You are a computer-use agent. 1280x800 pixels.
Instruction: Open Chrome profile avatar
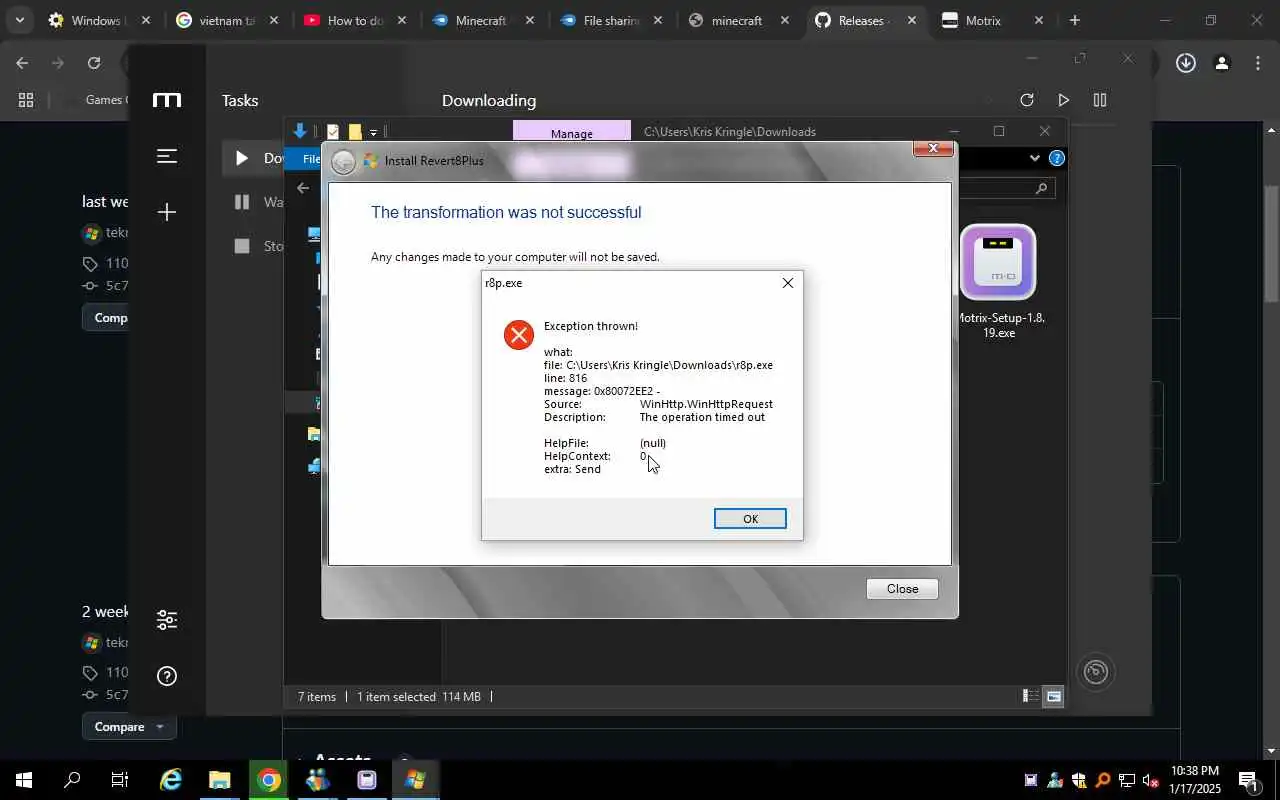click(1221, 63)
